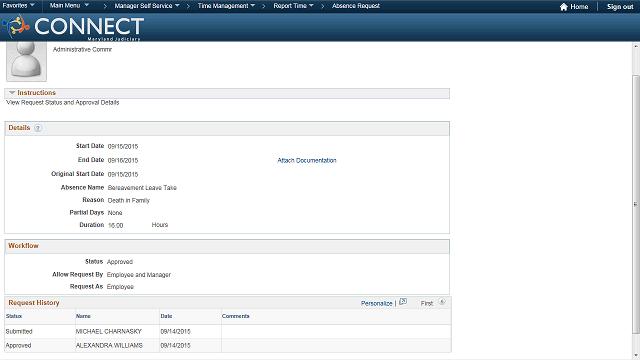Click the scrollbar down arrow
Viewport: 640px width, 360px height.
(636, 356)
